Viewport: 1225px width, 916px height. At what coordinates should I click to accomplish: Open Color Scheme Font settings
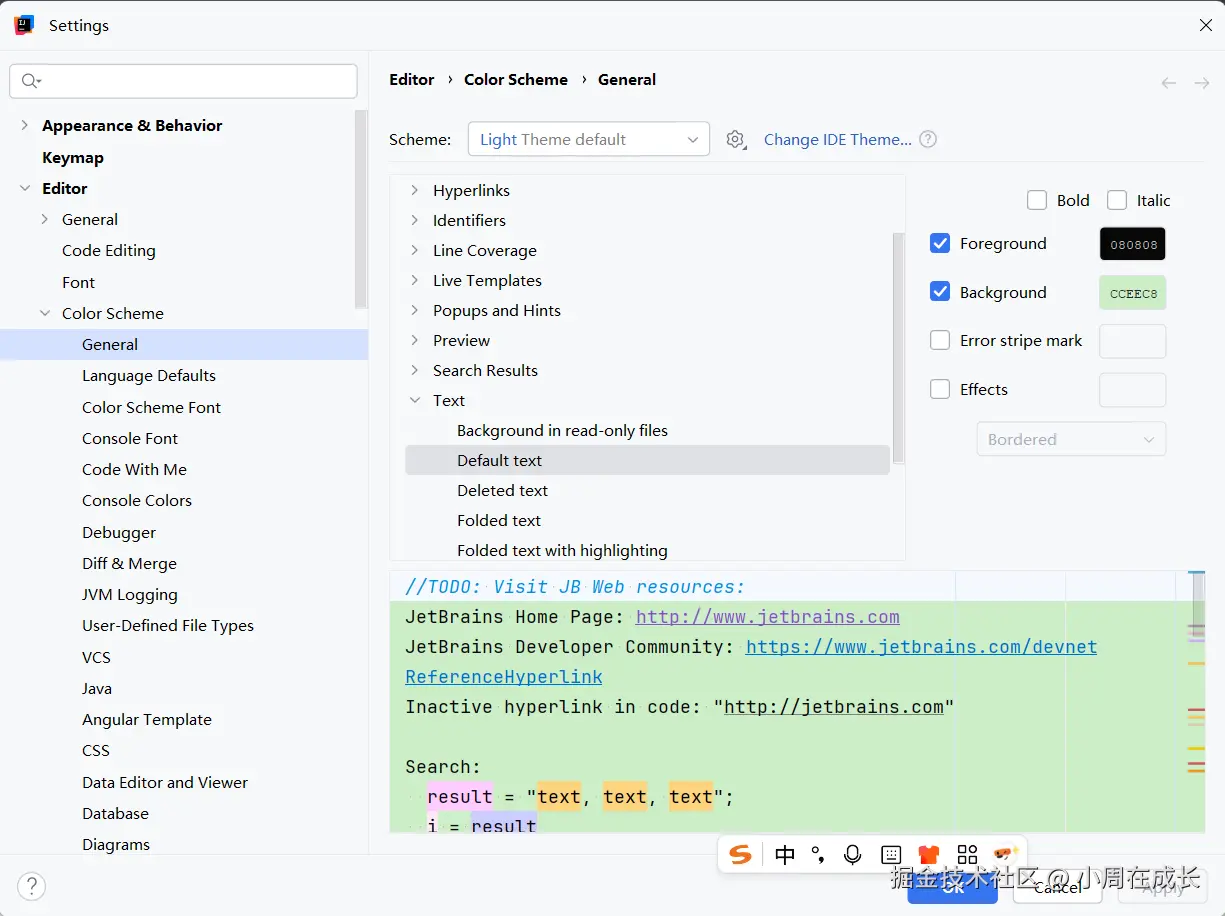[x=152, y=407]
